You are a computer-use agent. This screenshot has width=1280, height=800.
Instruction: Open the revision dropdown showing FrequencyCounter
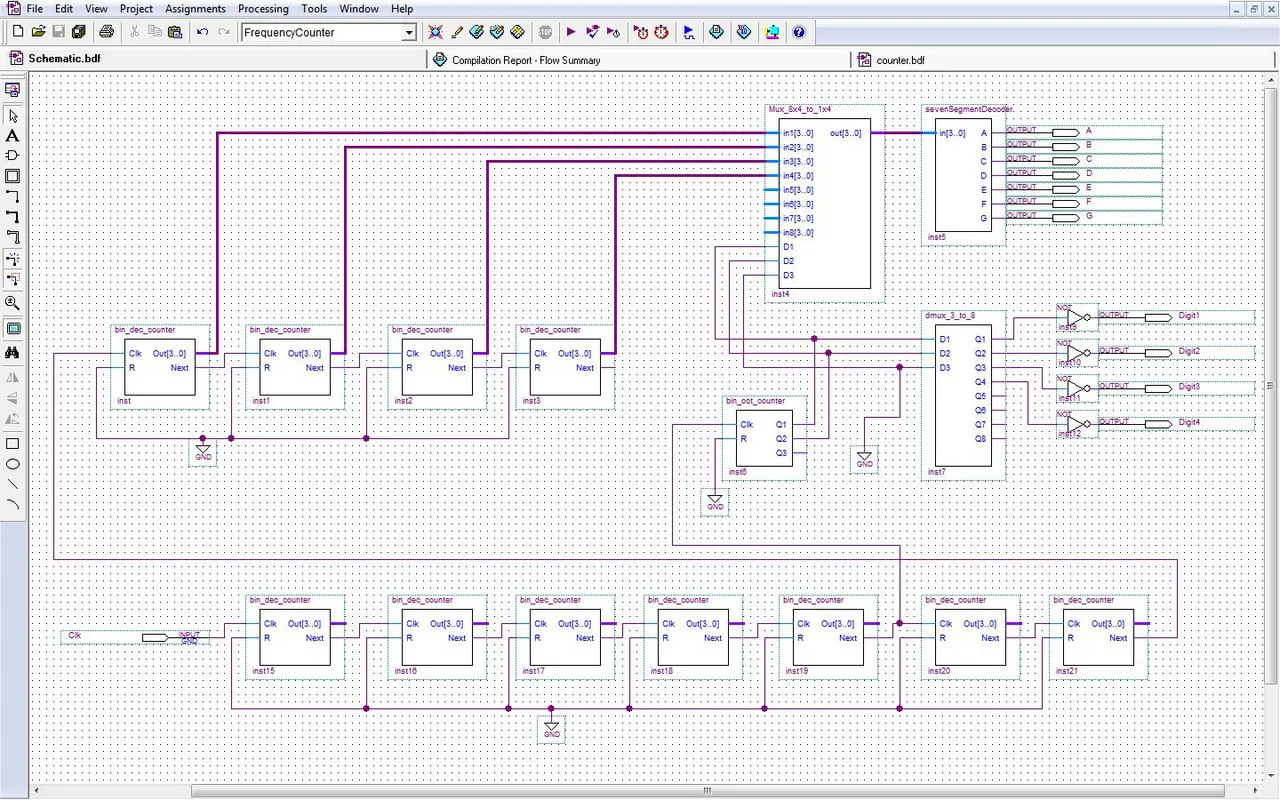tap(407, 32)
